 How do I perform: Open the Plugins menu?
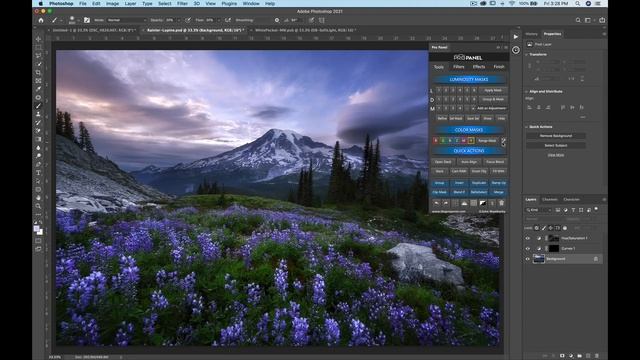229,4
